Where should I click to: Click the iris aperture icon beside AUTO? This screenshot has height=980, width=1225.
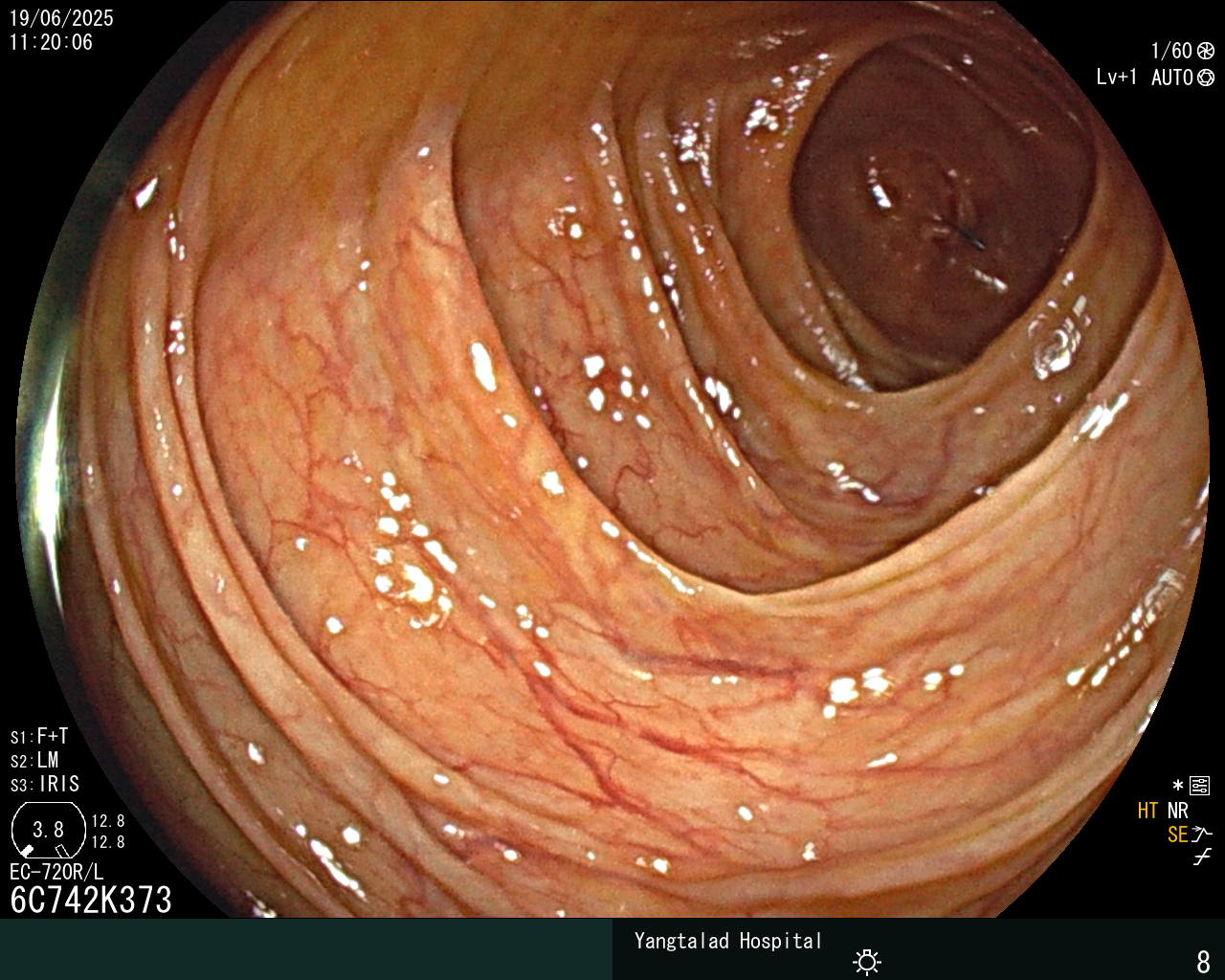point(1206,78)
